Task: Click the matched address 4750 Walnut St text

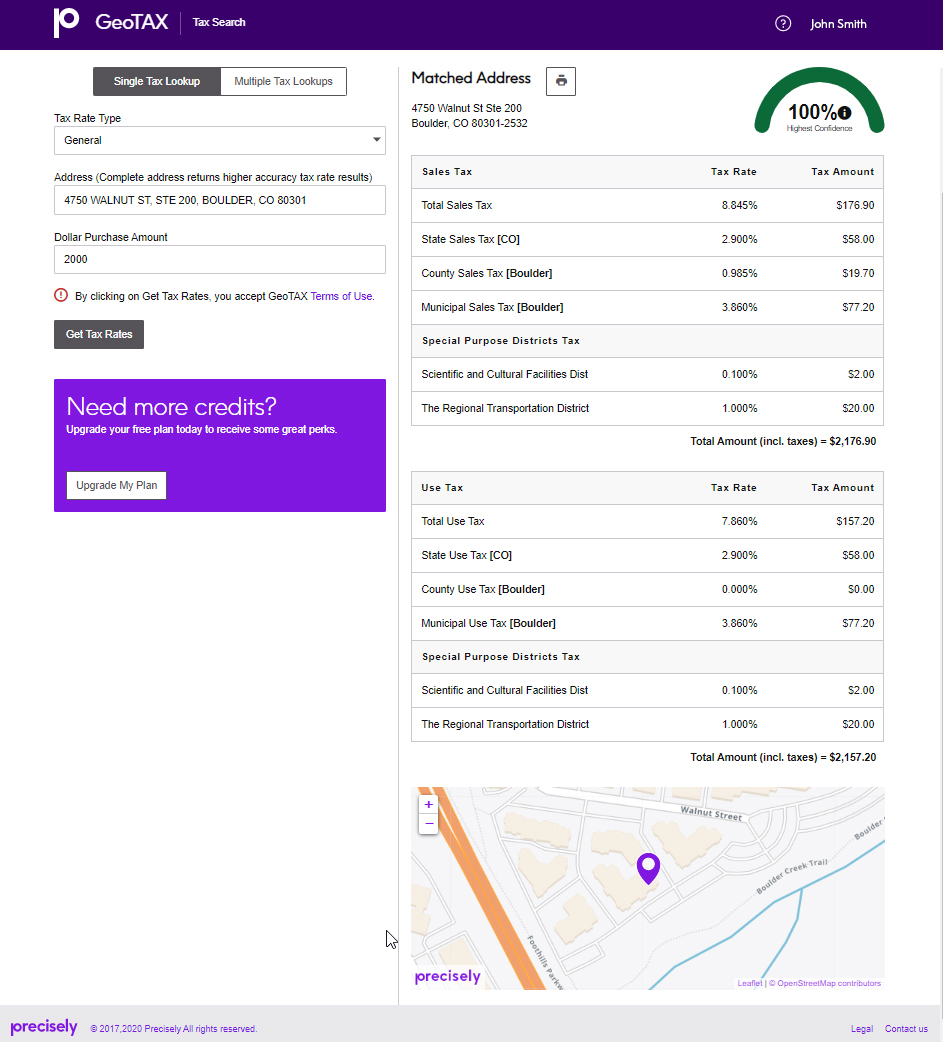Action: [467, 108]
